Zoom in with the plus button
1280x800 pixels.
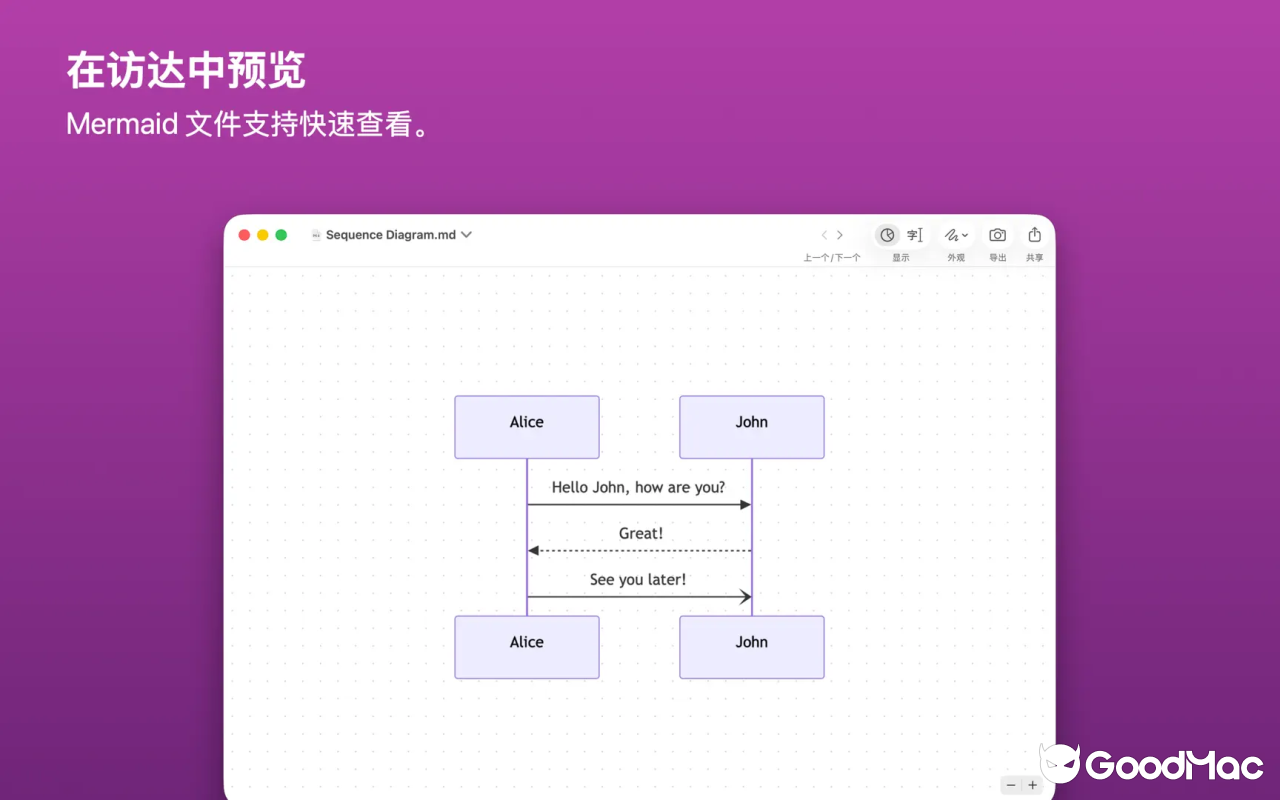tap(1033, 786)
